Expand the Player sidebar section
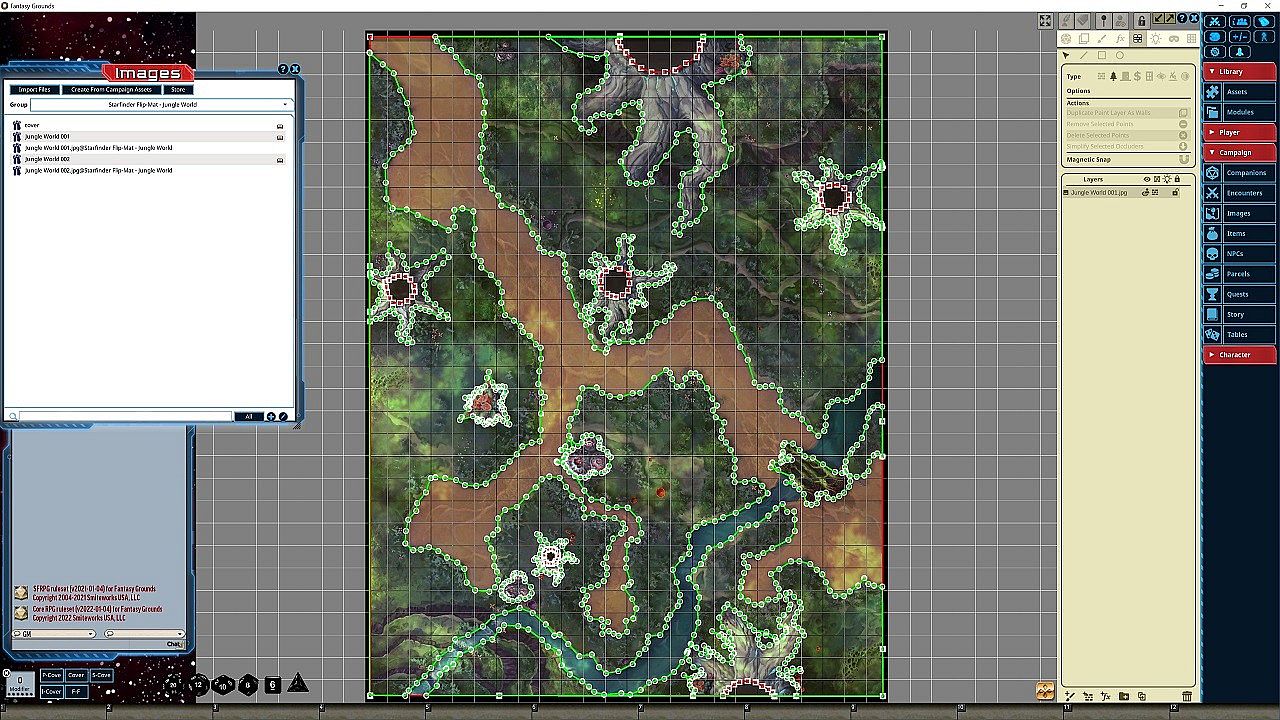1280x720 pixels. pos(1240,132)
